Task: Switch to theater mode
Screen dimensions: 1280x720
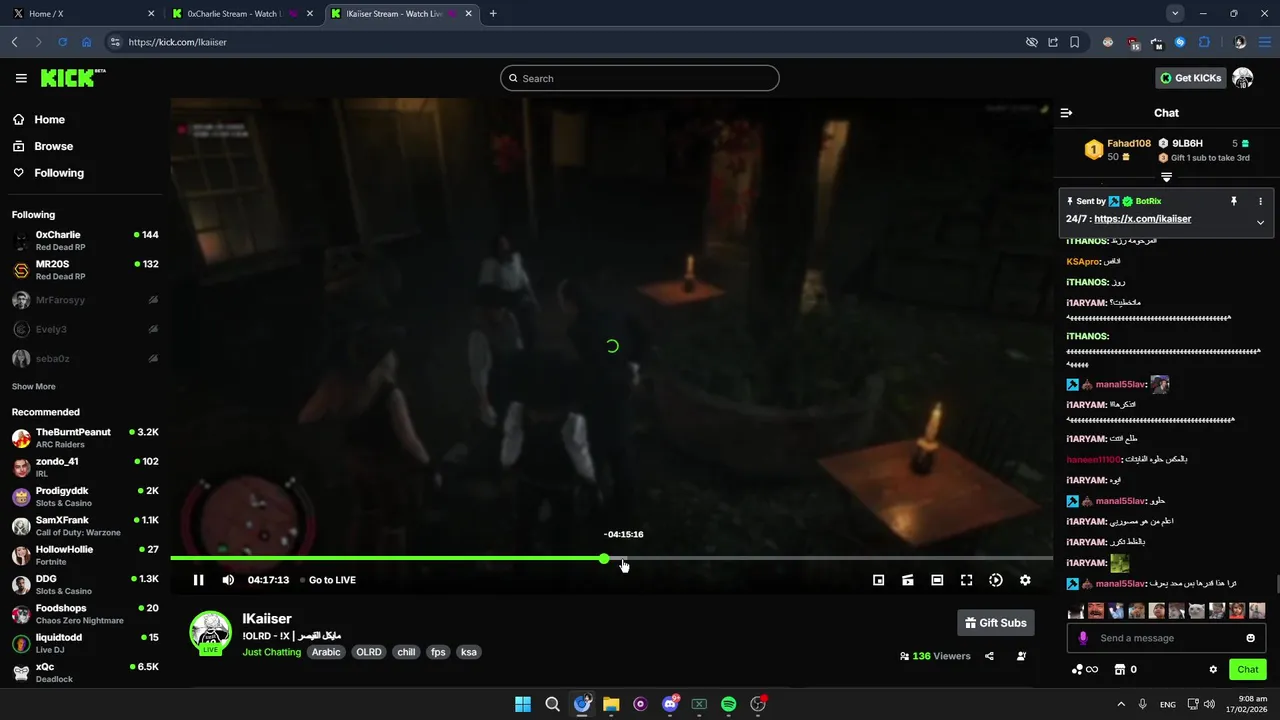Action: [937, 580]
